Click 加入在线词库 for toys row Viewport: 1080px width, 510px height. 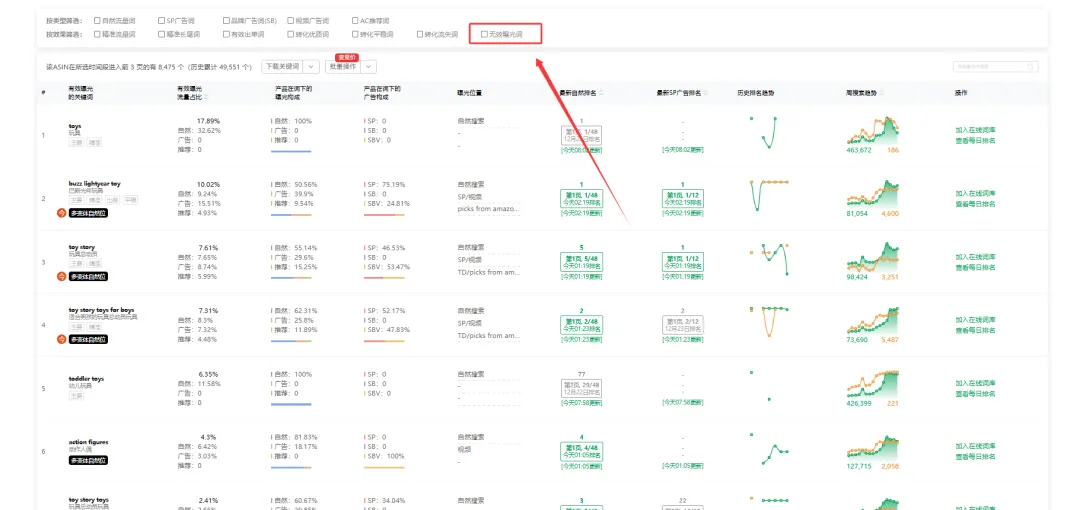(x=975, y=130)
